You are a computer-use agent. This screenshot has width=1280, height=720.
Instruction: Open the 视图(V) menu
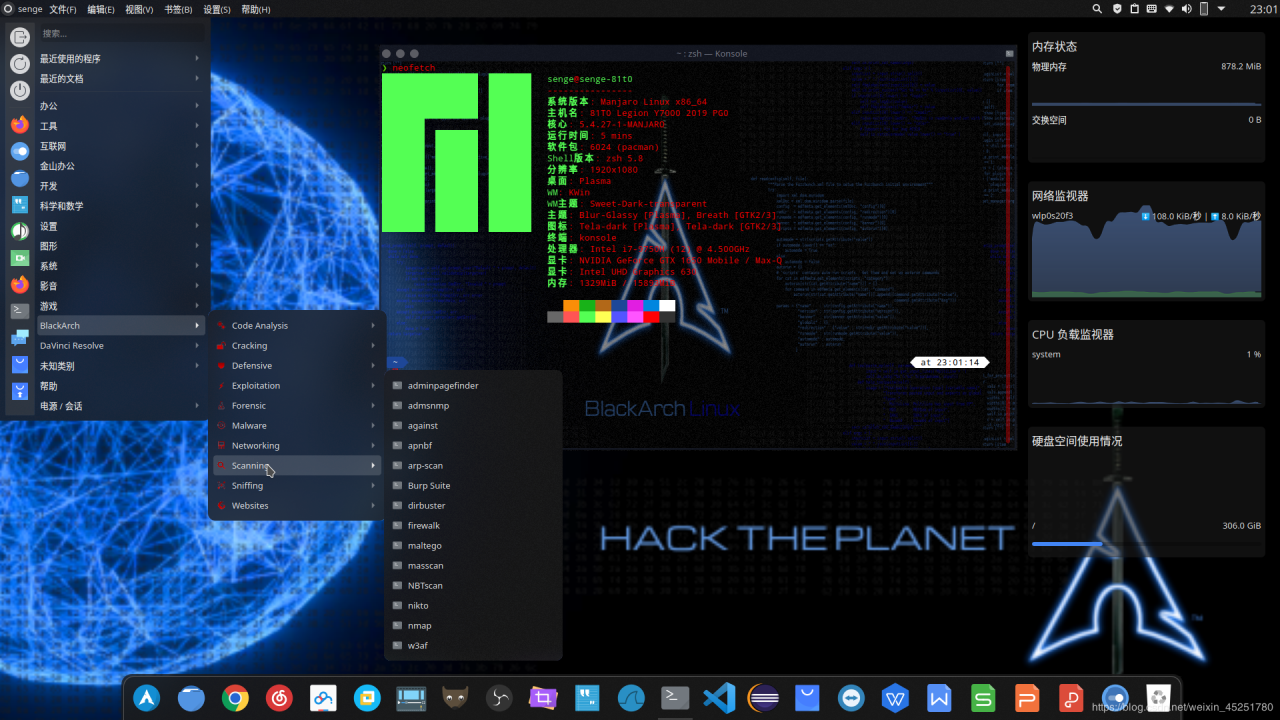point(140,9)
